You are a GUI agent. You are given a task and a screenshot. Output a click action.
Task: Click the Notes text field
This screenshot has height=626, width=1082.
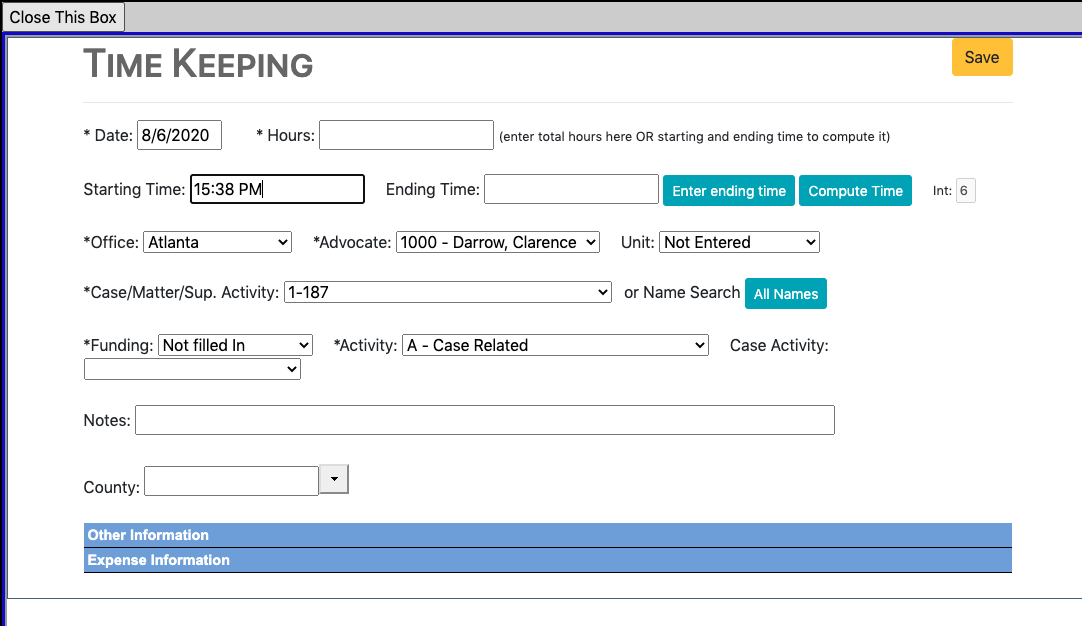pos(484,420)
